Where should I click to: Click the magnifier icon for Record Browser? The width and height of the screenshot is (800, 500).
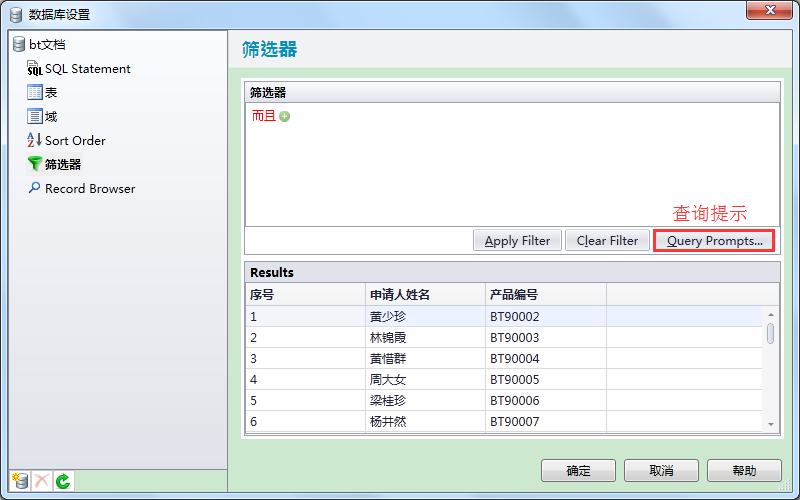[34, 188]
